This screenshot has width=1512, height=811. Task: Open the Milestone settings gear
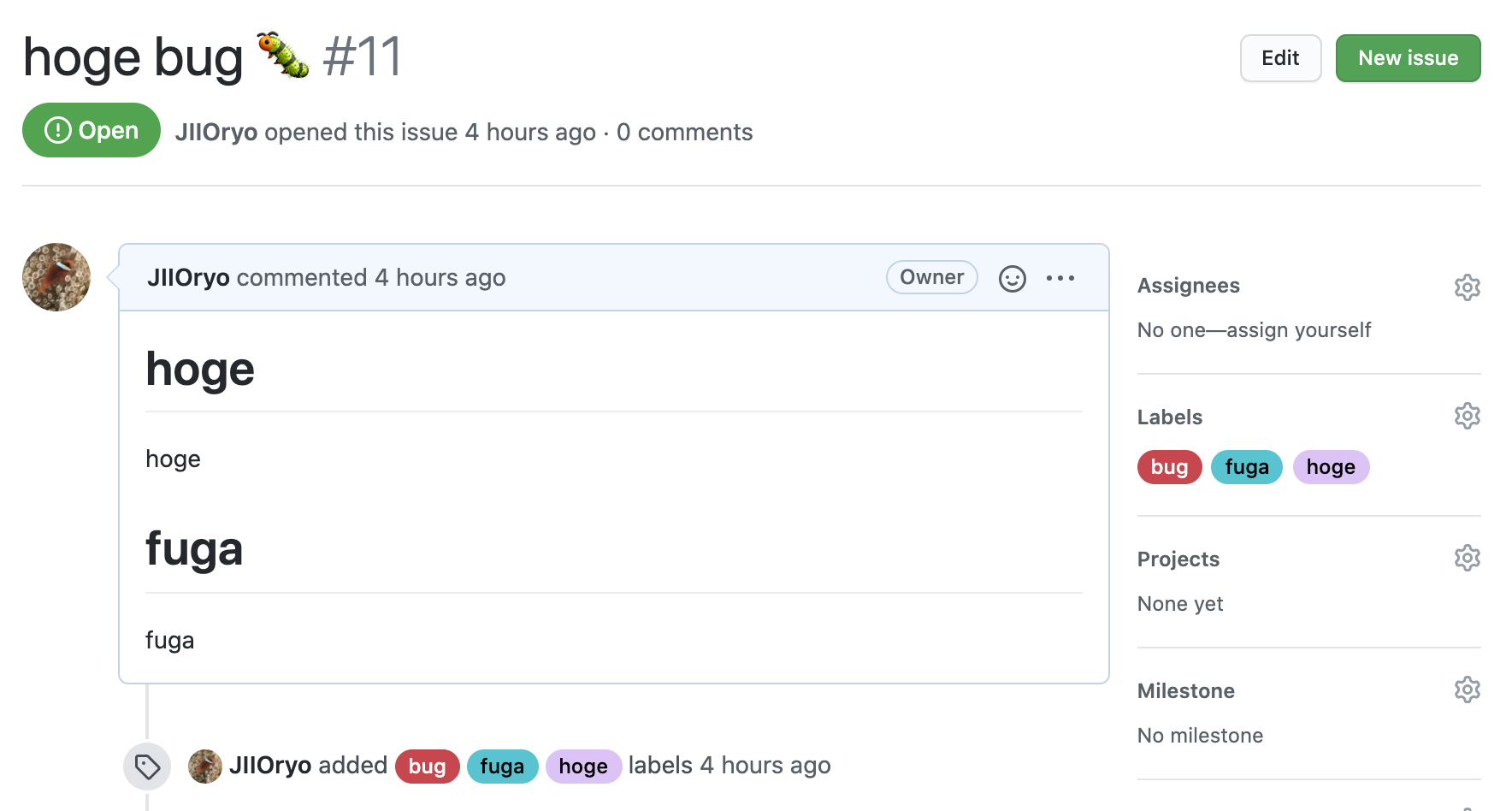click(1467, 690)
